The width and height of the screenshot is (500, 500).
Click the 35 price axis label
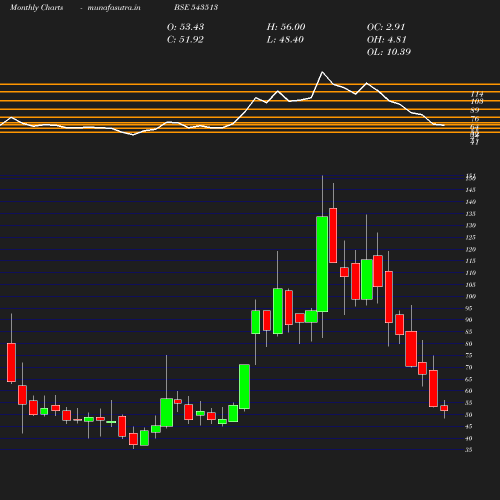coord(469,450)
